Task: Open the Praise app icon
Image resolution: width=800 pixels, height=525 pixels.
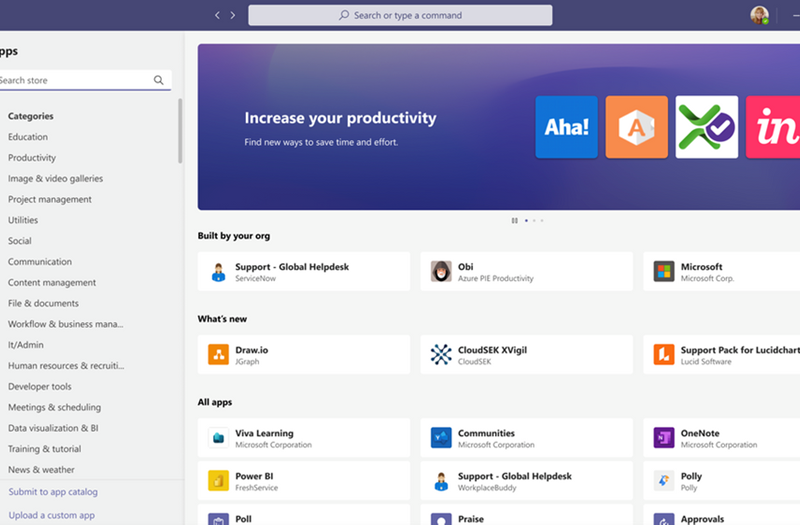Action: (x=441, y=519)
